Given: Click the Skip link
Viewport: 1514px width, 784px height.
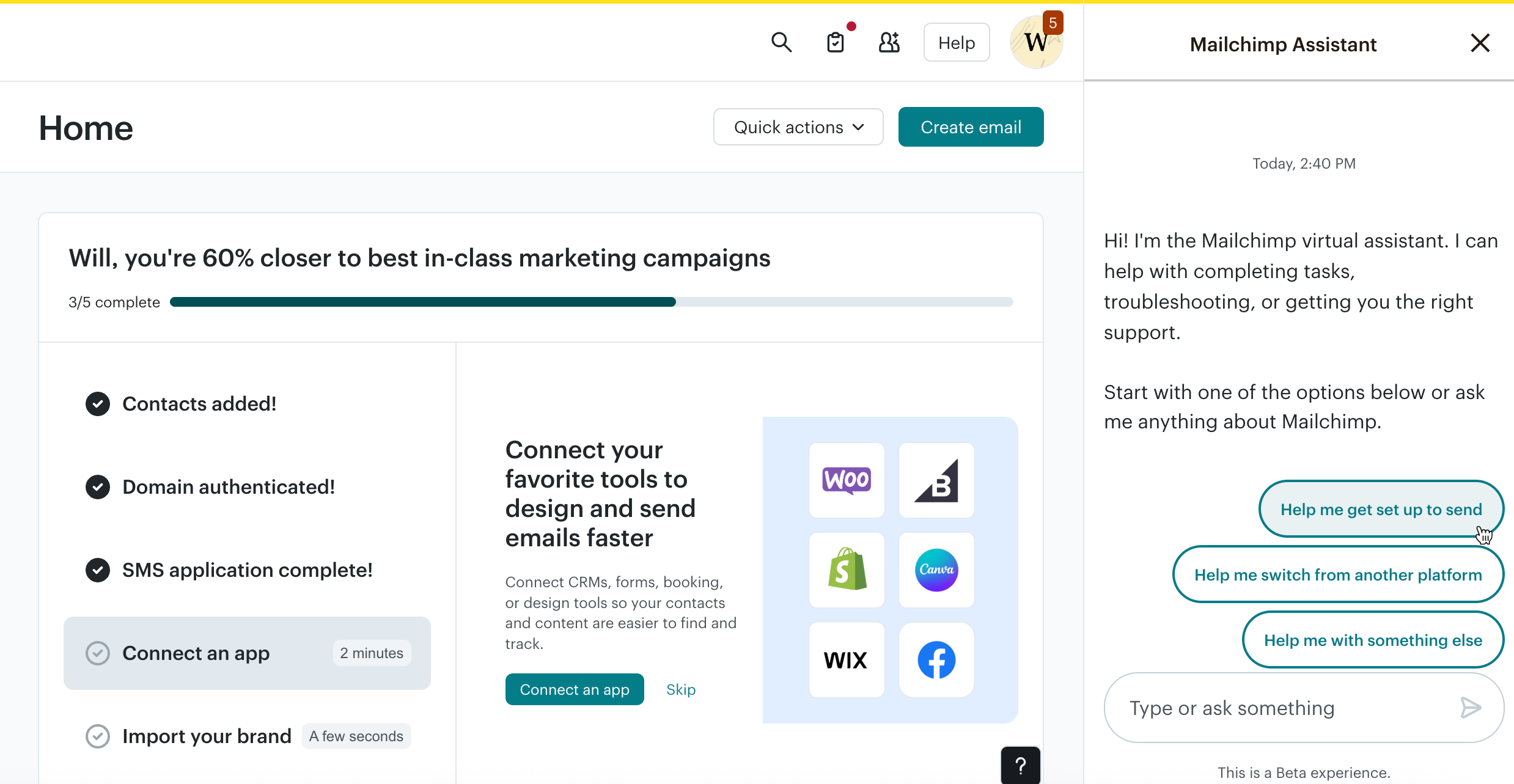Looking at the screenshot, I should tap(681, 689).
